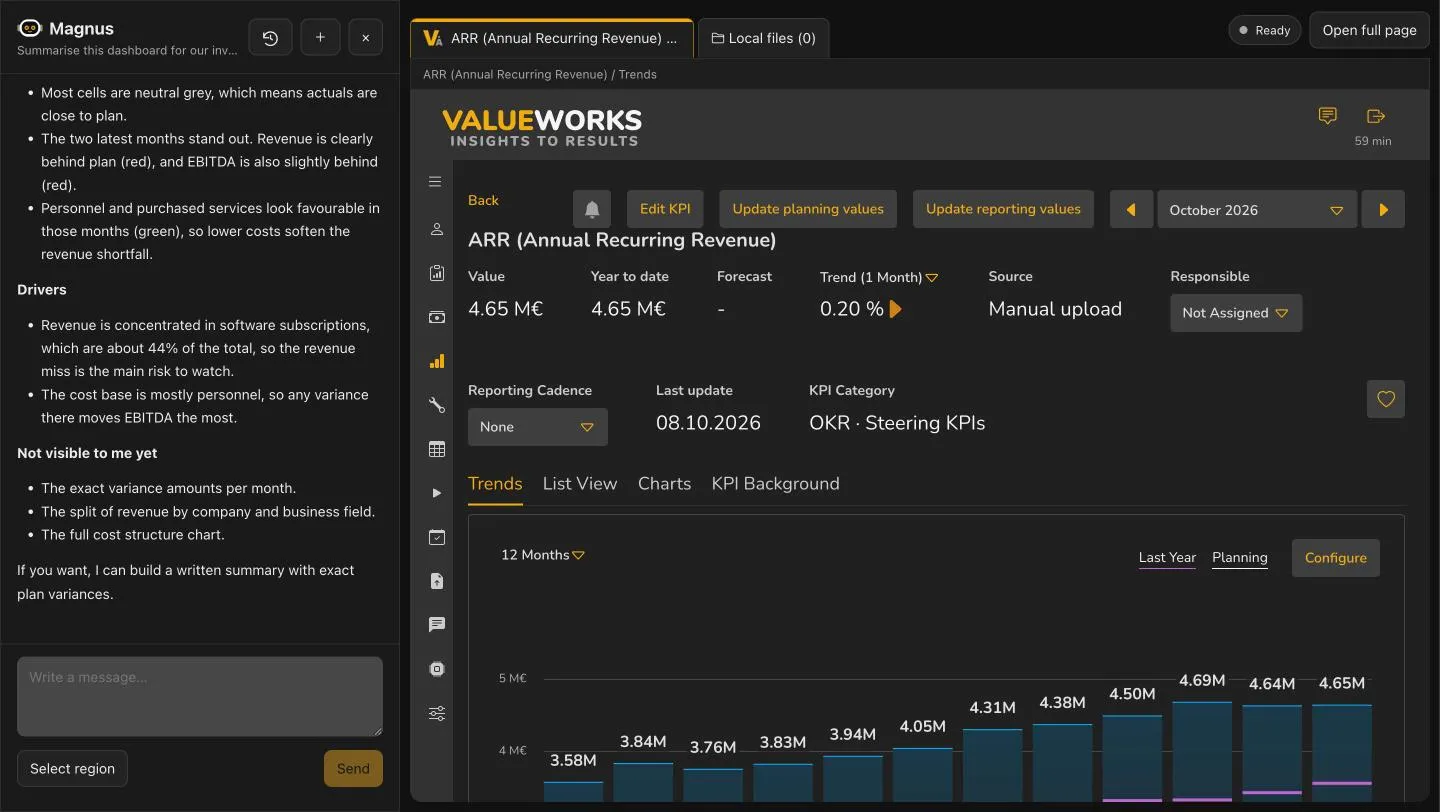The height and width of the screenshot is (812, 1440).
Task: Click the Configure chart button
Action: tap(1335, 558)
